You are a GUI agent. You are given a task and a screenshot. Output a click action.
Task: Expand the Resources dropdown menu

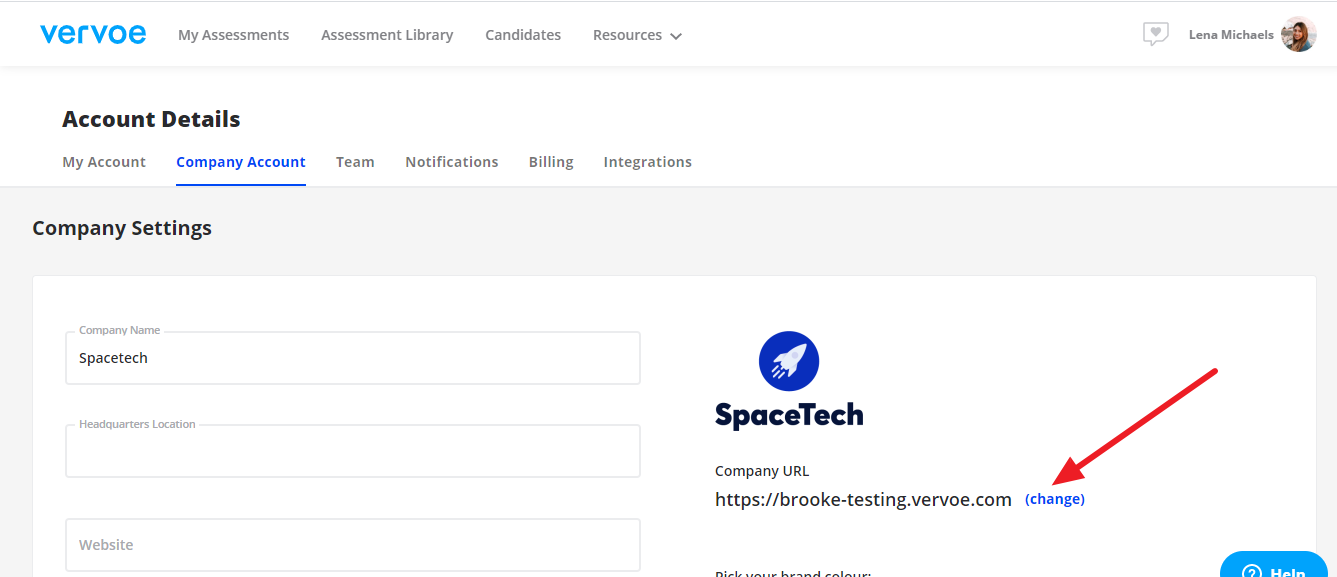point(637,35)
